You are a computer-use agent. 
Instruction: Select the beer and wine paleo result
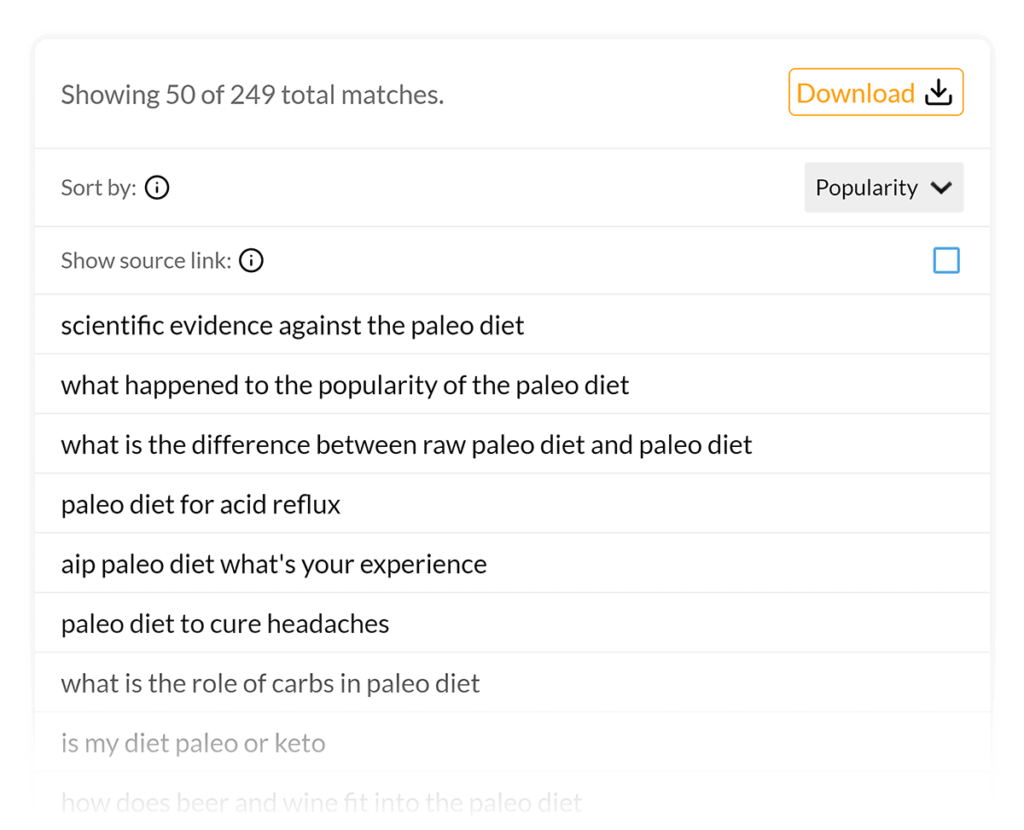point(321,802)
